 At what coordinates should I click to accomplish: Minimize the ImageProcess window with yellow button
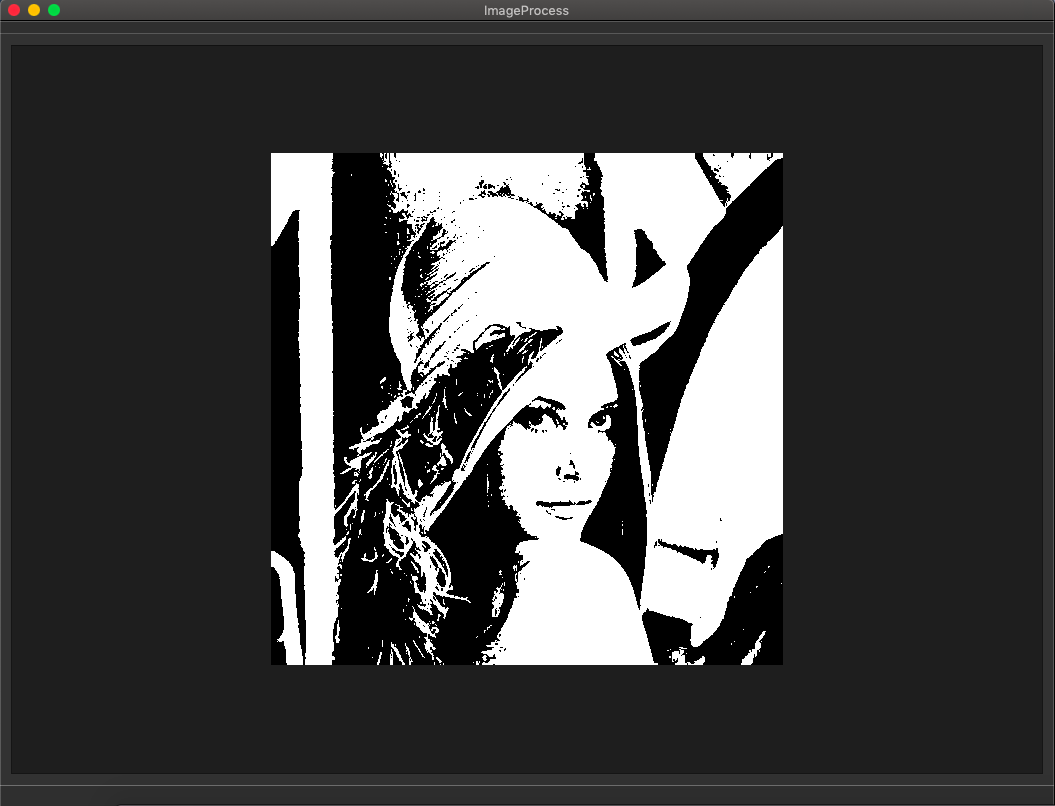coord(34,10)
